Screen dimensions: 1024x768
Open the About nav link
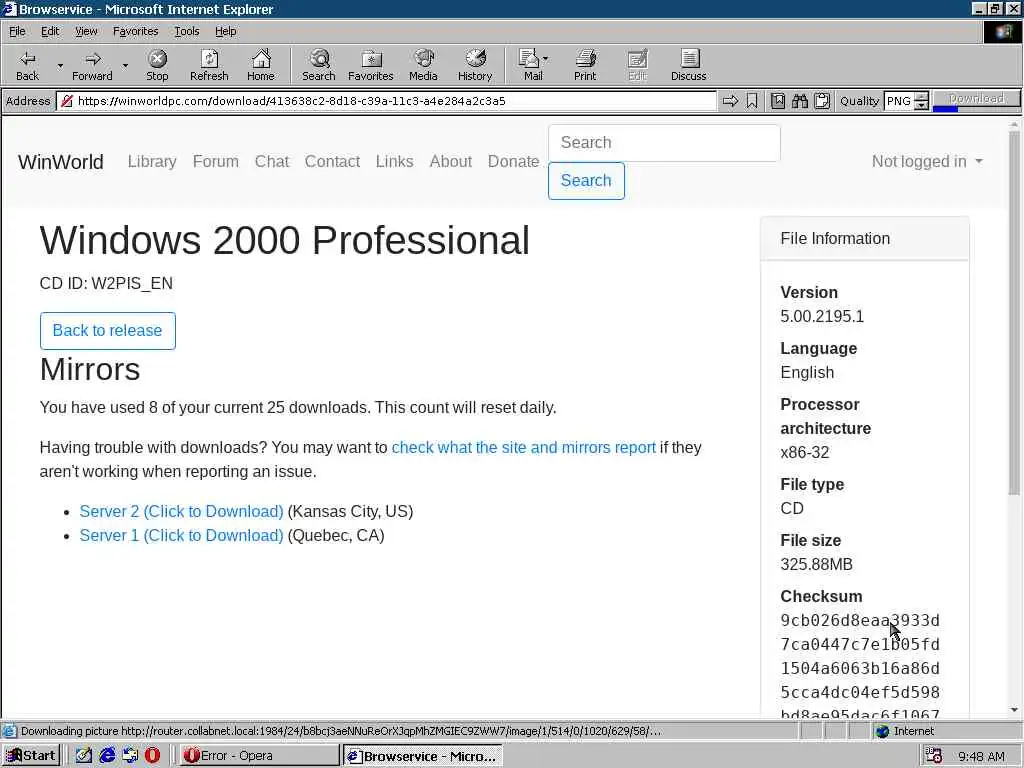pyautogui.click(x=451, y=161)
